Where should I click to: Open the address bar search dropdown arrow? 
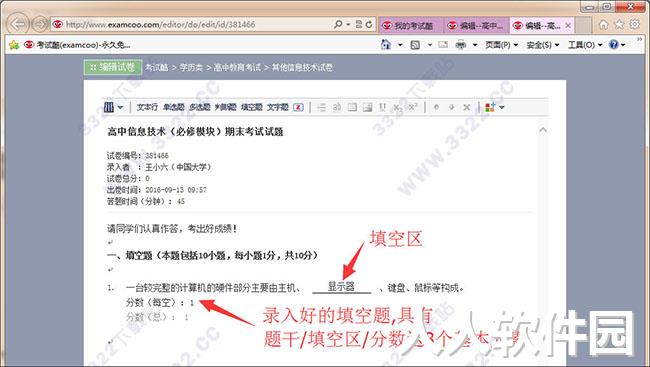coord(348,25)
